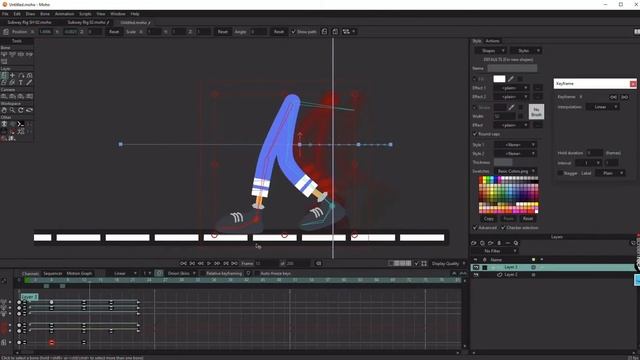640x360 pixels.
Task: Open the Swatches Basic Colors.png dropdown
Action: tap(515, 171)
